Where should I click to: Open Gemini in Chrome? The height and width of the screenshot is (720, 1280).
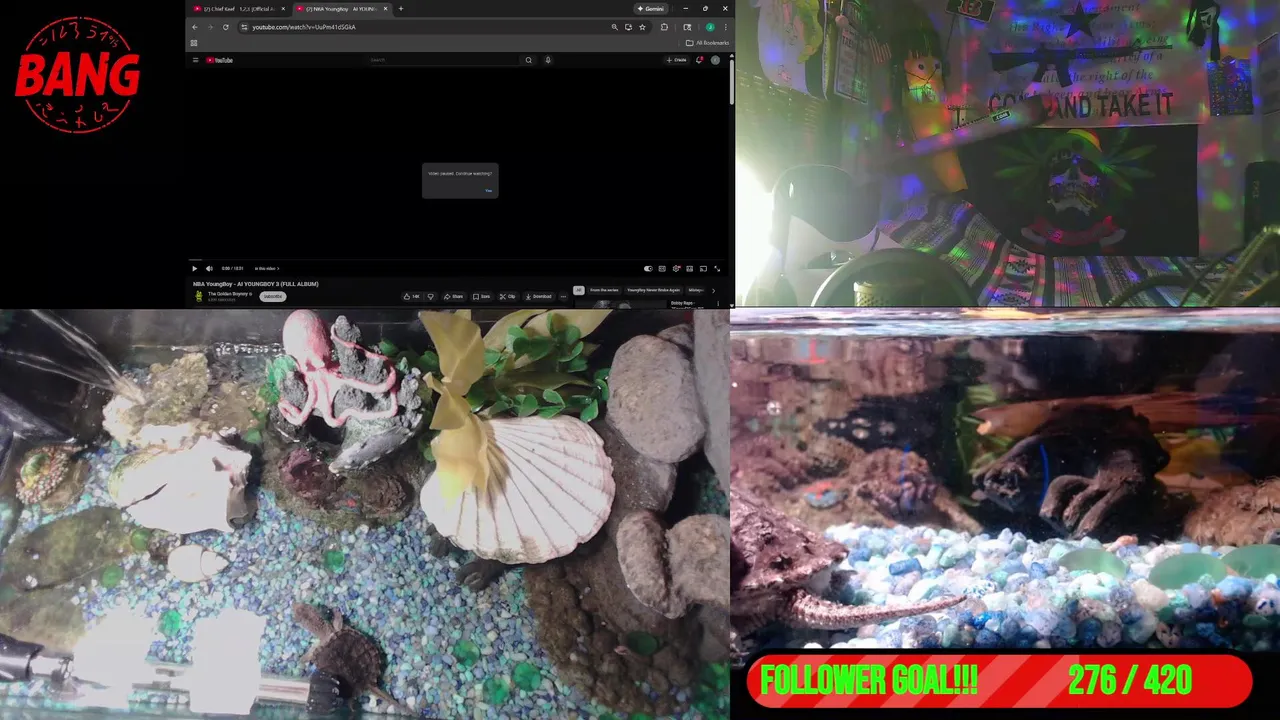tap(651, 9)
